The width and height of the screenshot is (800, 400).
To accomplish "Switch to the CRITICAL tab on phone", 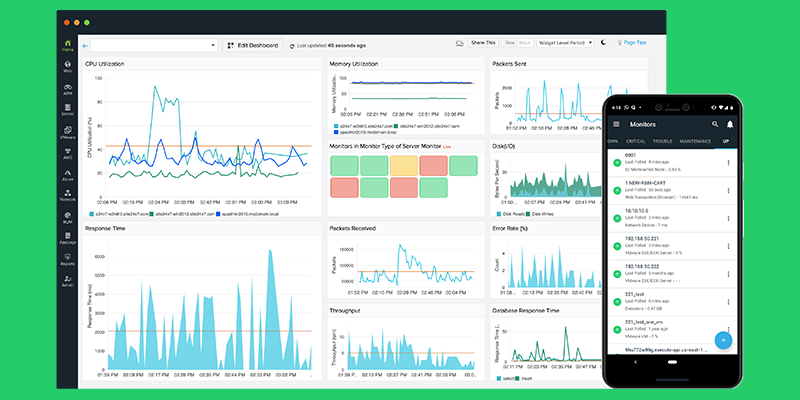I will tap(635, 141).
